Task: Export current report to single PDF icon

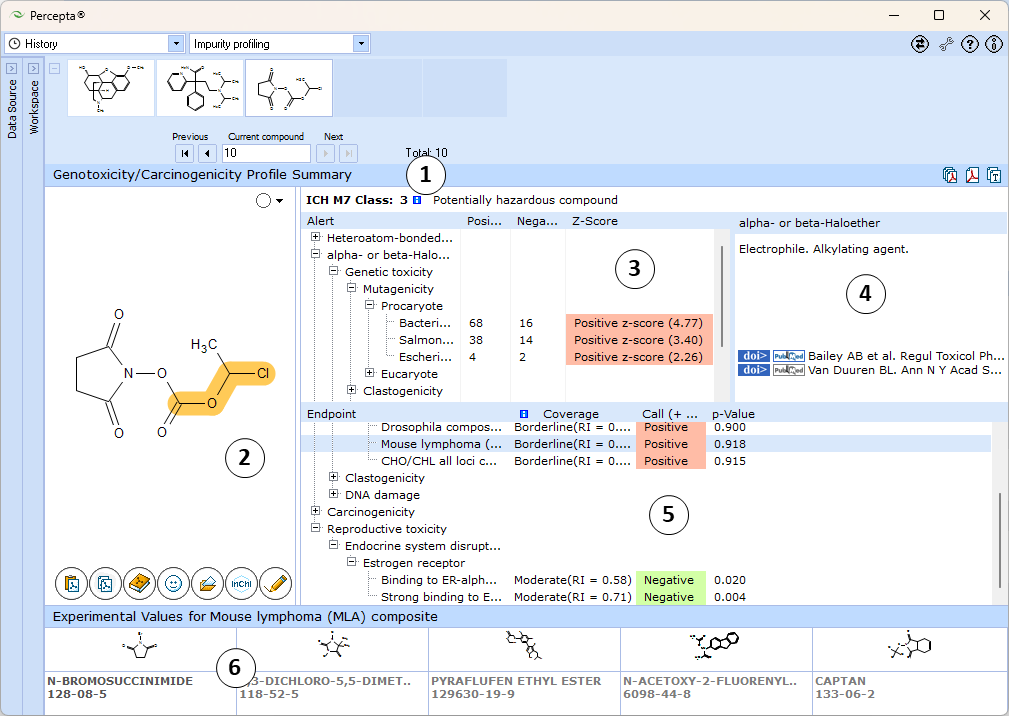Action: pos(972,175)
